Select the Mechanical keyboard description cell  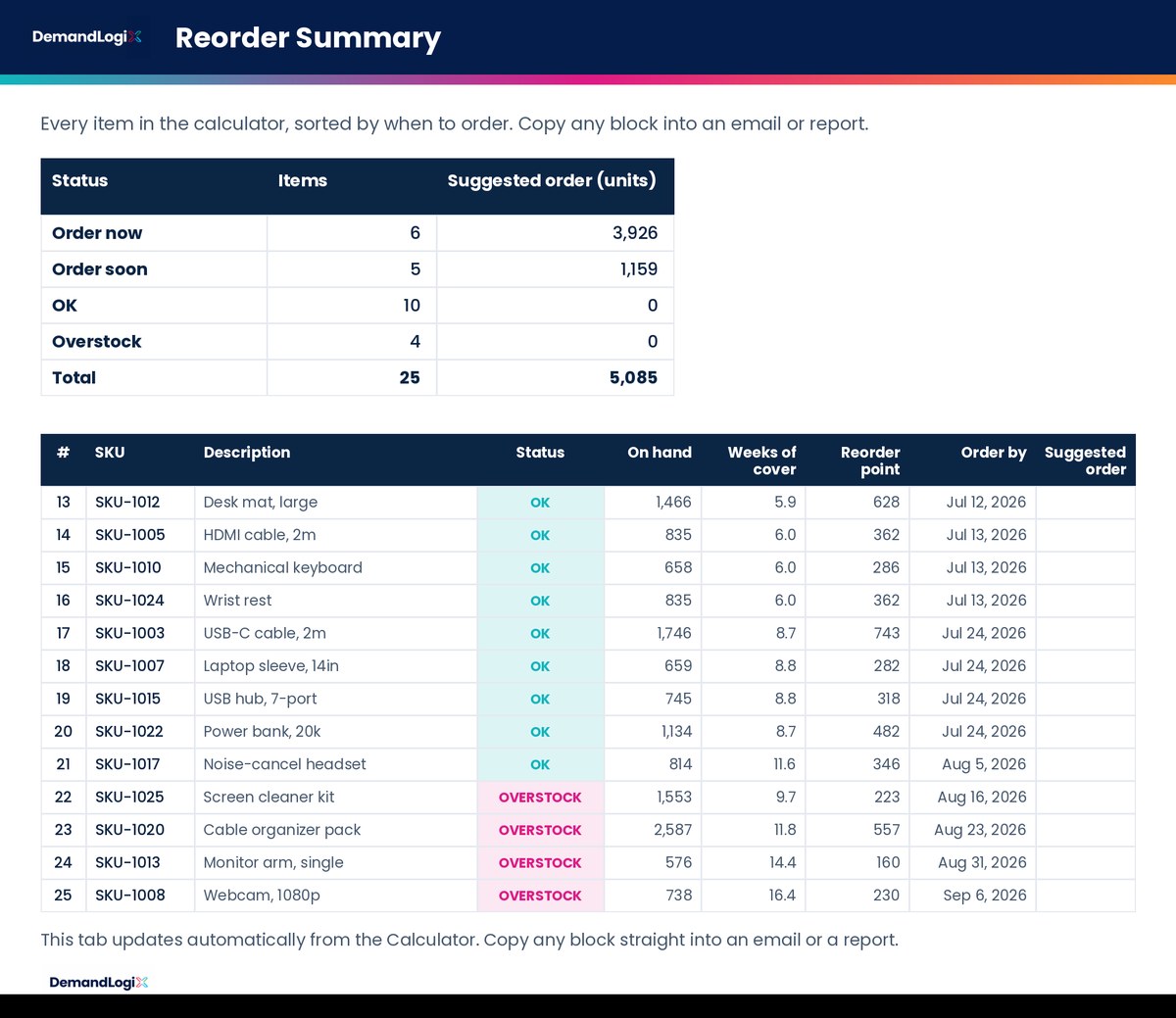tap(336, 568)
